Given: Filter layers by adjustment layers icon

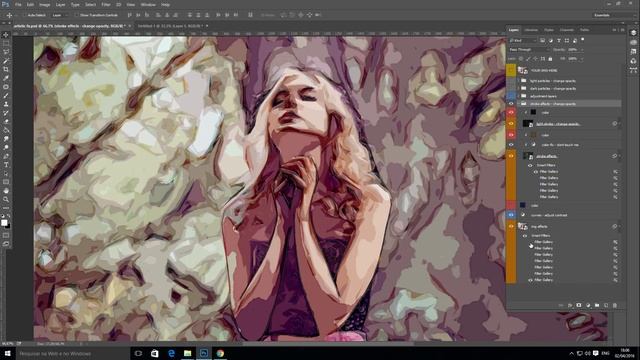Looking at the screenshot, I should 551,40.
